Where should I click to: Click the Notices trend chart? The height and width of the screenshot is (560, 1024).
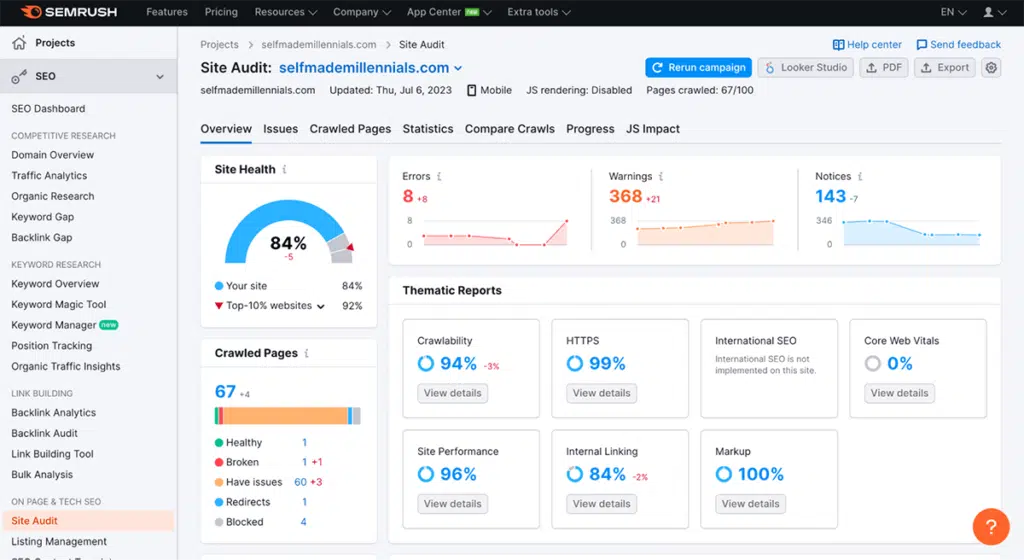pyautogui.click(x=912, y=232)
